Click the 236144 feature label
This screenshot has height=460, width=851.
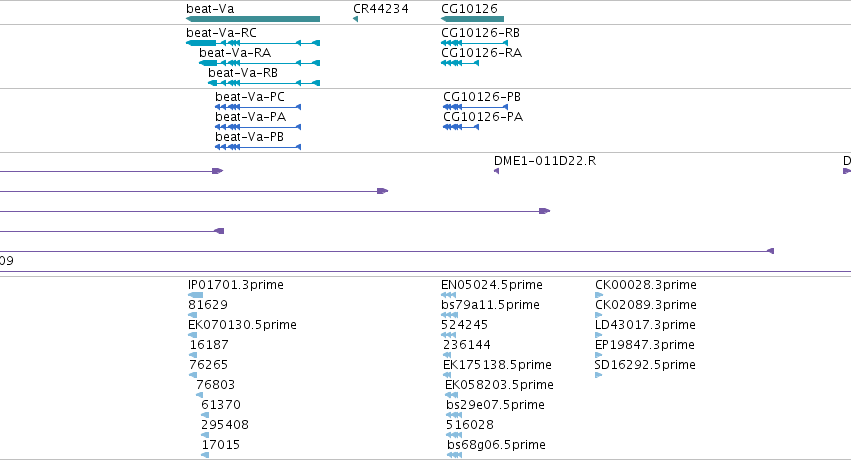click(x=467, y=345)
